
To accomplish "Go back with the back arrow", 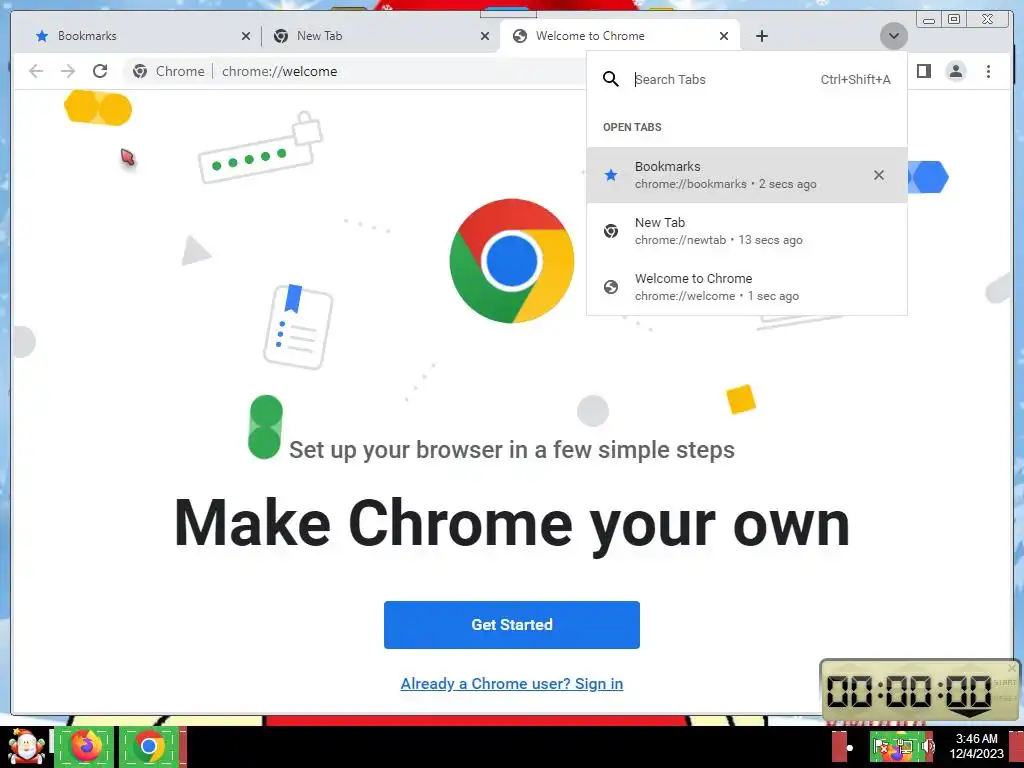I will [36, 71].
